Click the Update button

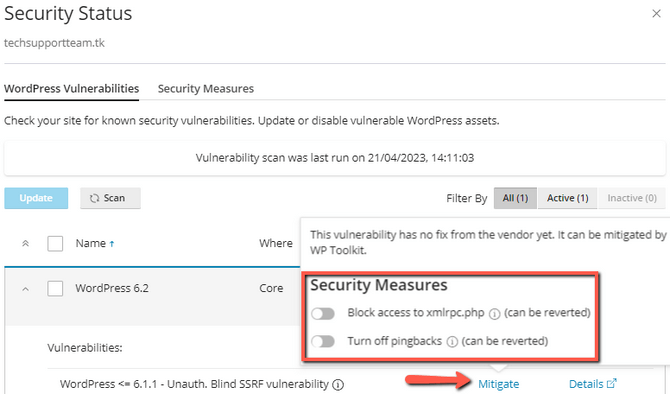[36, 198]
